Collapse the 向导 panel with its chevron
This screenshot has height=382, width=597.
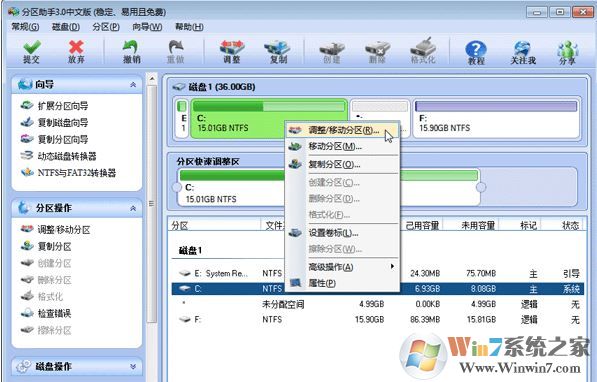coord(133,85)
